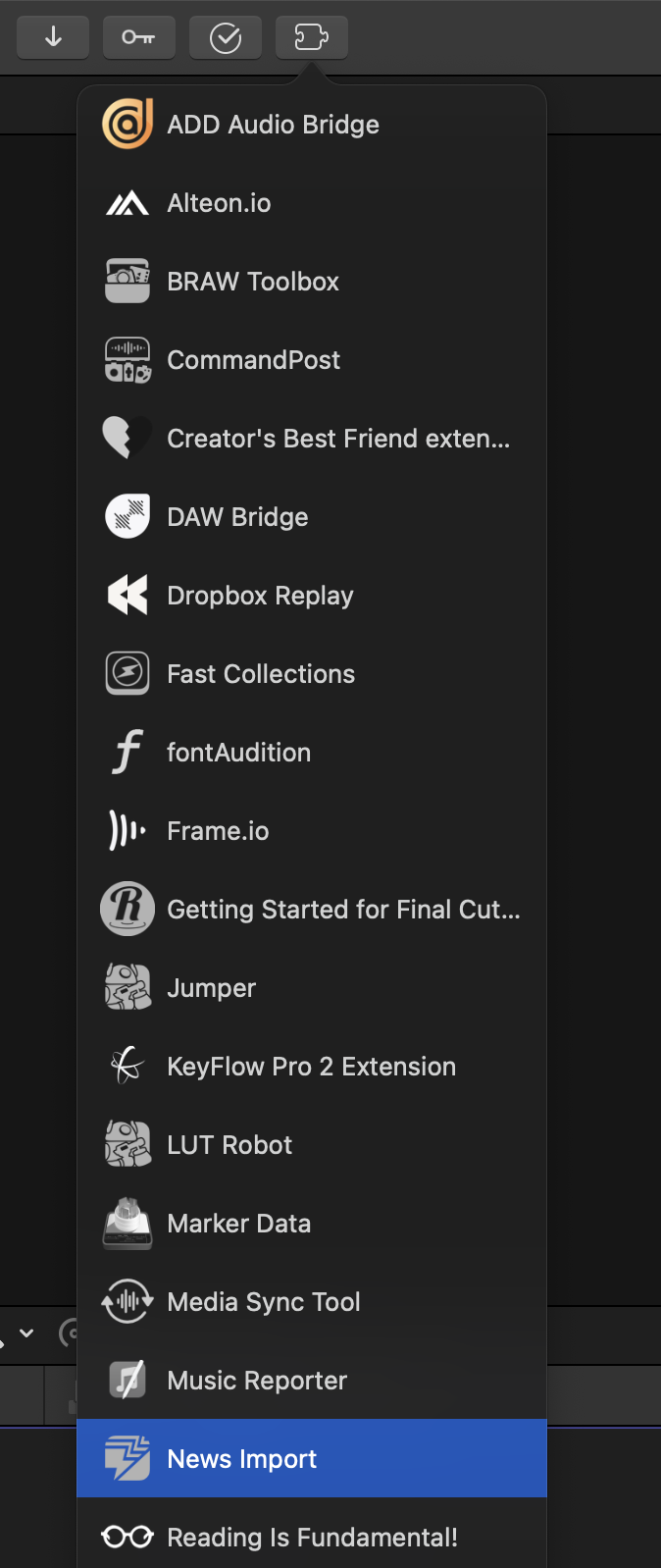
Task: Click the Dropbox Replay rewind icon
Action: pos(127,596)
